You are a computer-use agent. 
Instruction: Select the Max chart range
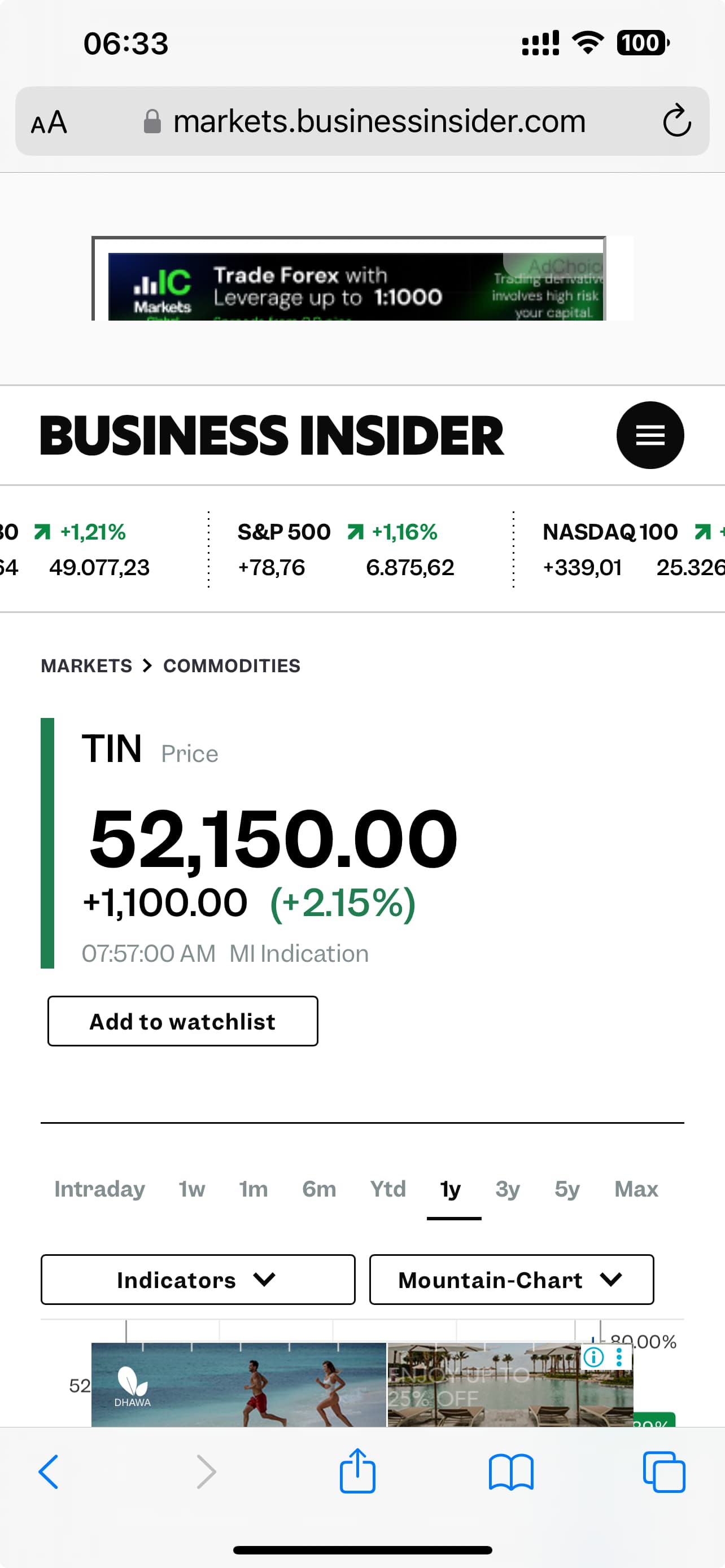[x=636, y=1189]
